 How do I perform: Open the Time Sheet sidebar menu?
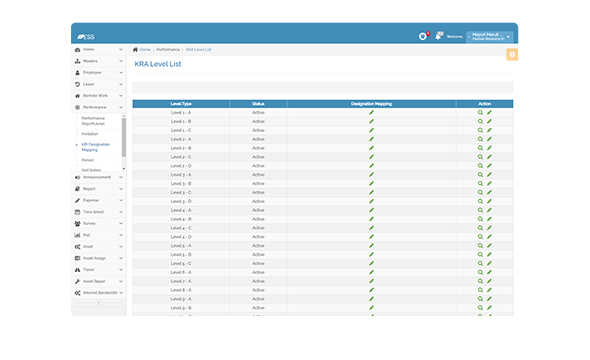[x=99, y=212]
